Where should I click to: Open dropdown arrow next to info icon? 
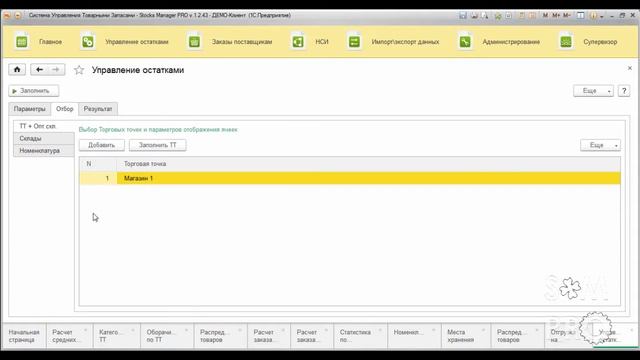[602, 16]
